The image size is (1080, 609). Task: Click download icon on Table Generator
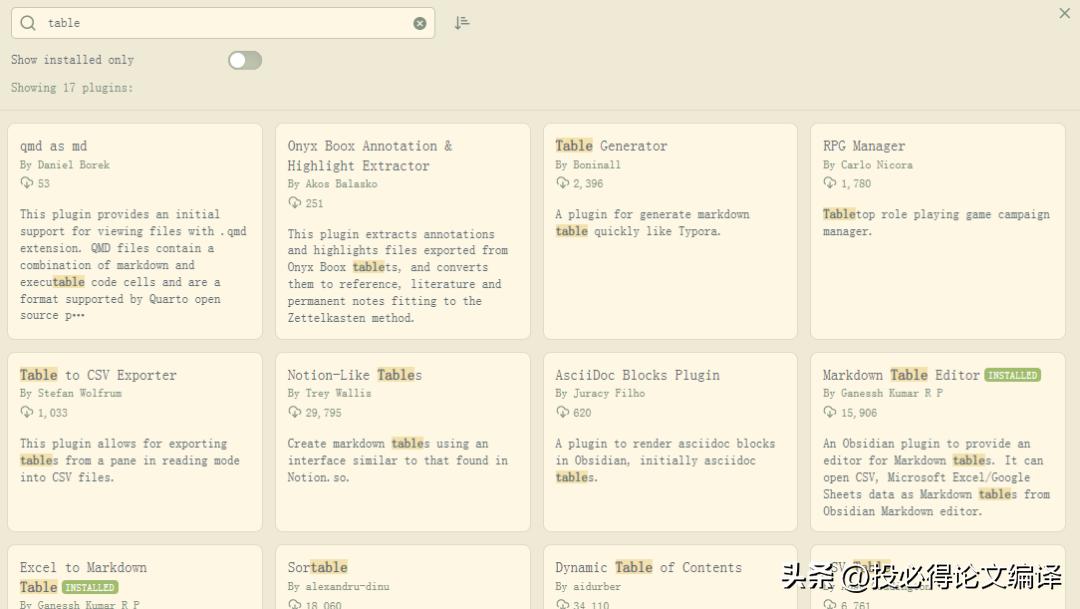563,183
